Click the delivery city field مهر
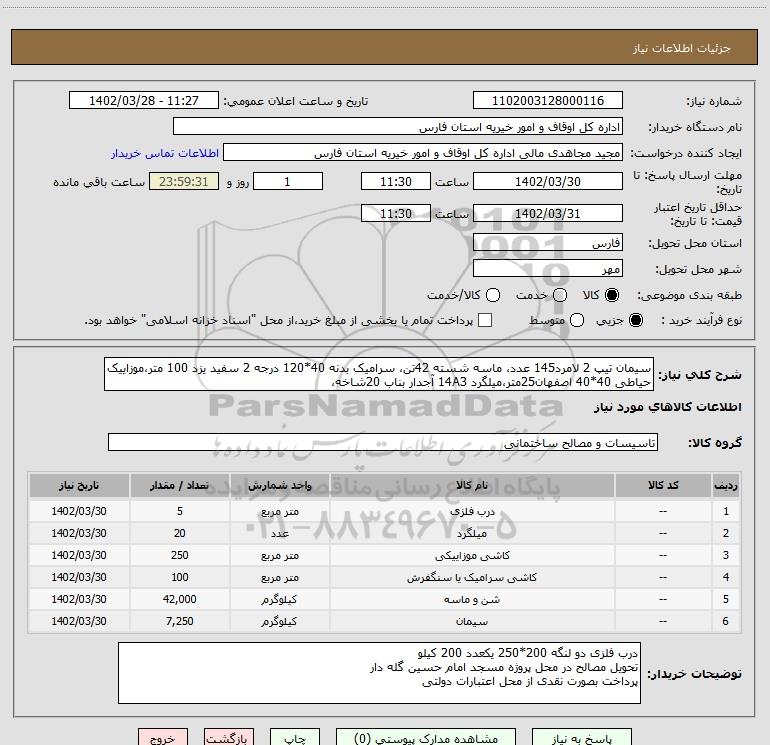Viewport: 770px width, 745px height. 548,268
